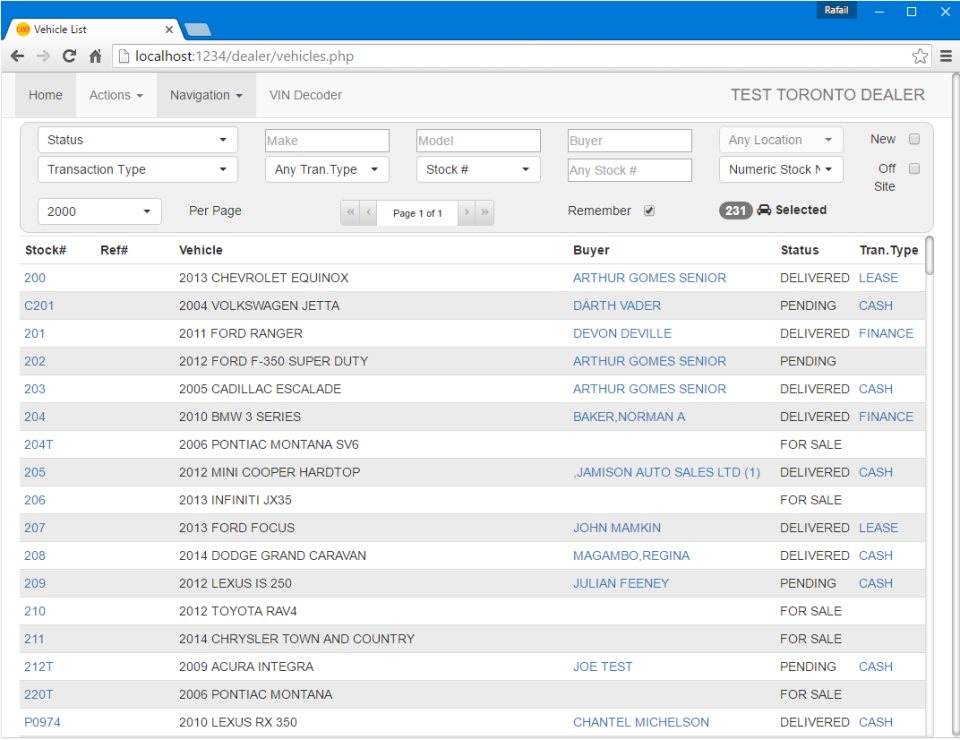
Task: Reload the page with refresh icon
Action: (69, 56)
